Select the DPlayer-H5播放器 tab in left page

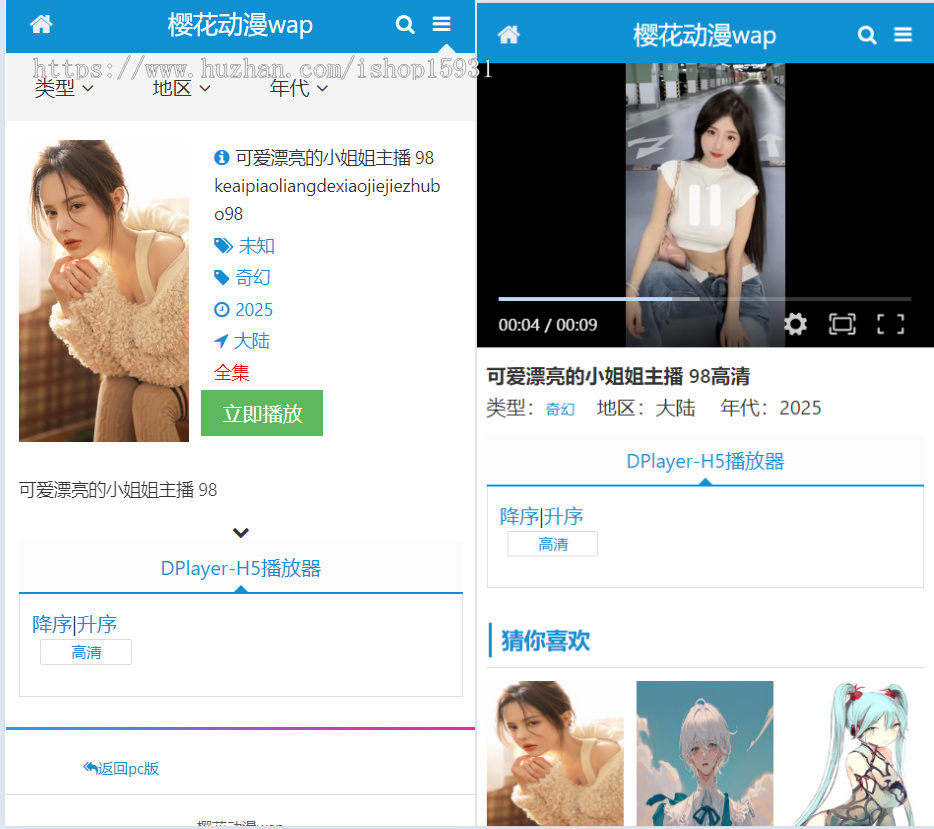click(x=241, y=568)
